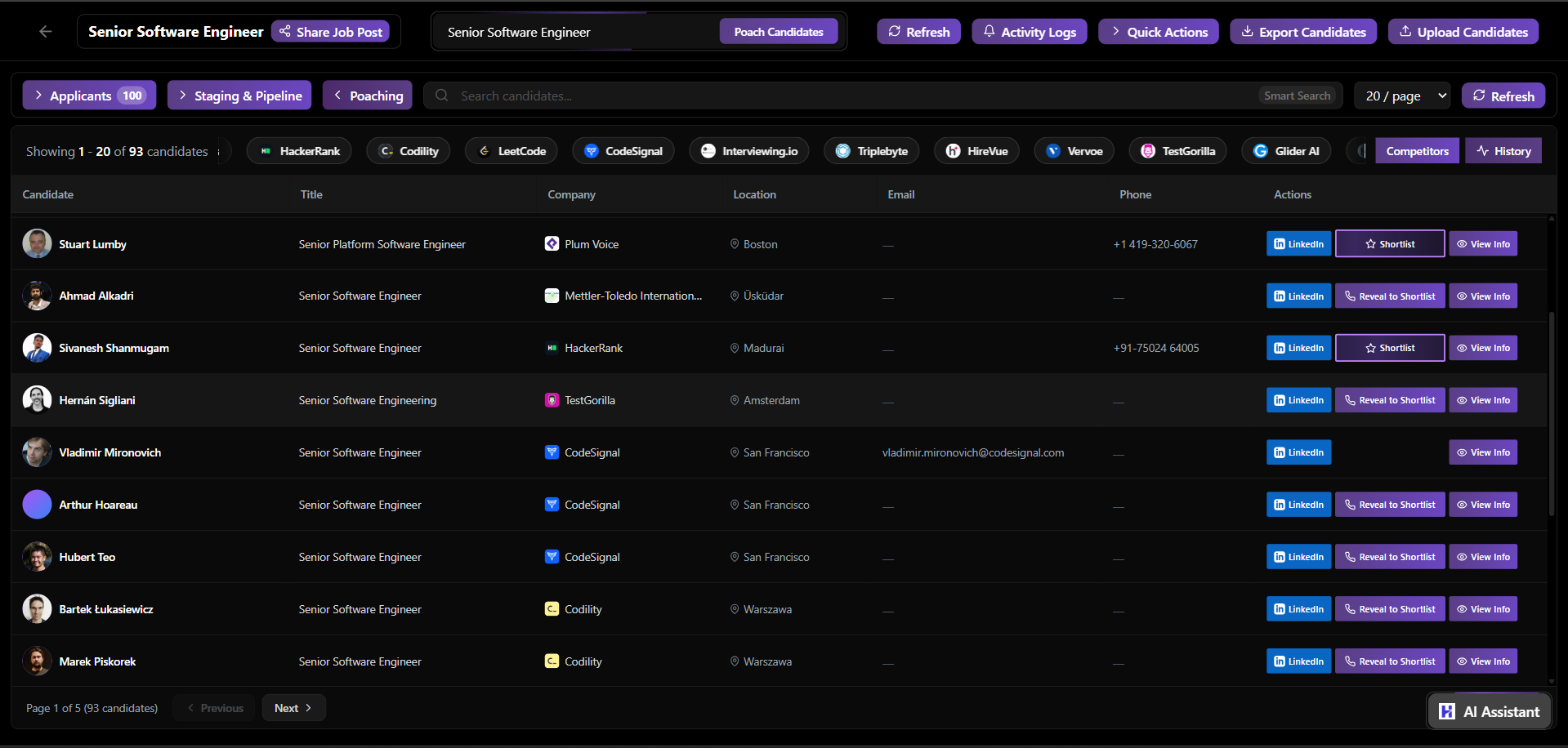
Task: Toggle the LeetCode filter chip
Action: click(511, 151)
